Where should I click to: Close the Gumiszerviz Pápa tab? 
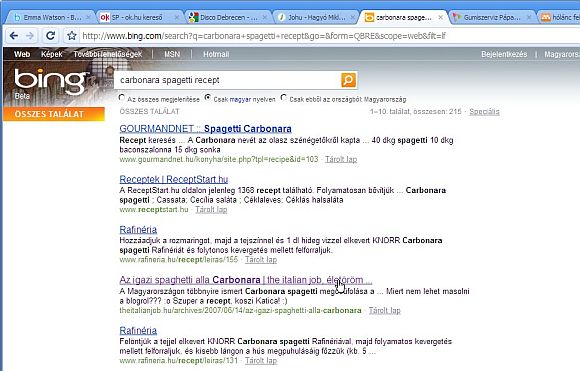529,17
